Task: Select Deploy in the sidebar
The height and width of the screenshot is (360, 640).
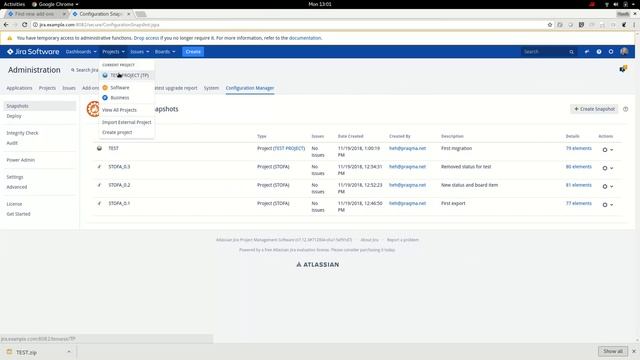Action: coord(14,116)
